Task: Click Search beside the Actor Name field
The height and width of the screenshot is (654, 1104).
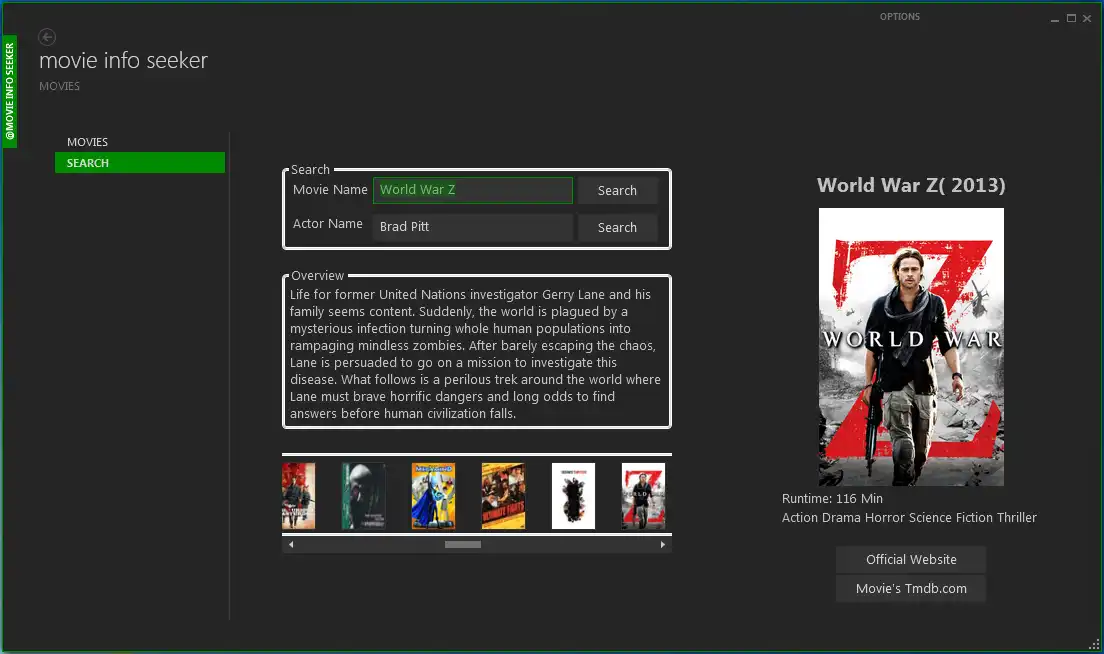Action: (x=617, y=227)
